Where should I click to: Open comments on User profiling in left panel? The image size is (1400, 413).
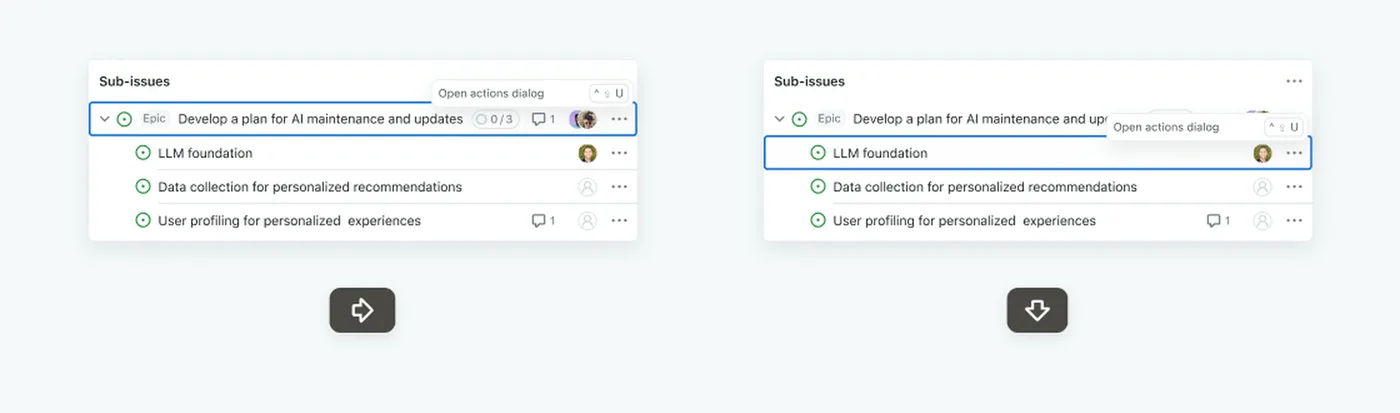(543, 221)
